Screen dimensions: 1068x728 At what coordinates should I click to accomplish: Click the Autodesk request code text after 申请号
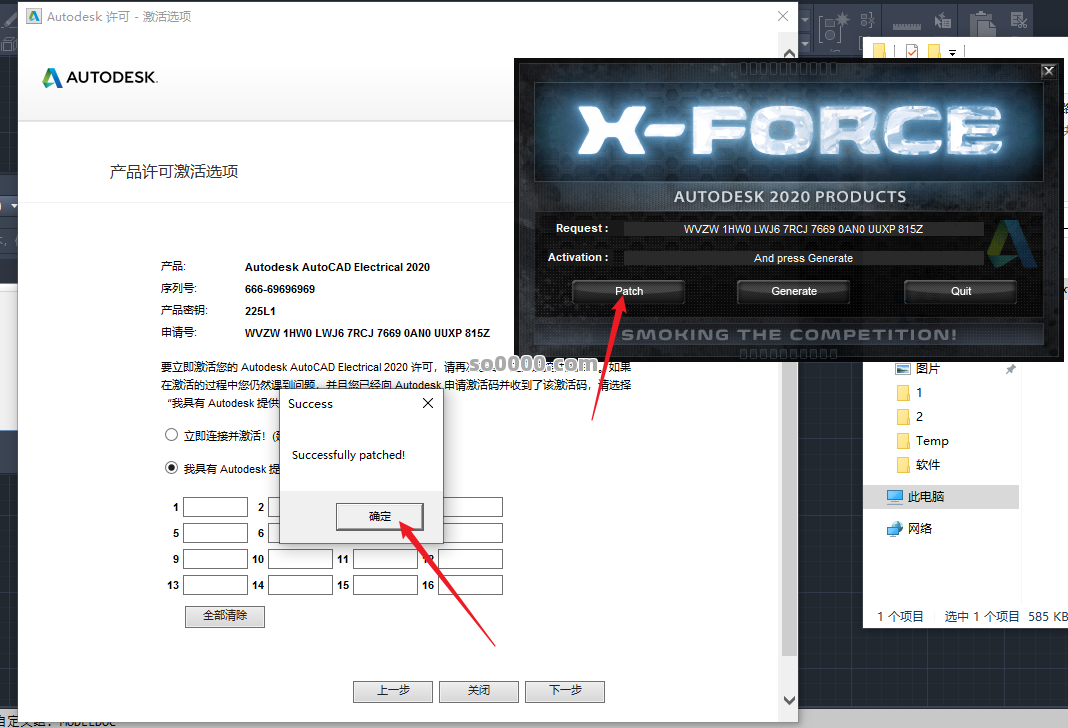click(x=367, y=334)
